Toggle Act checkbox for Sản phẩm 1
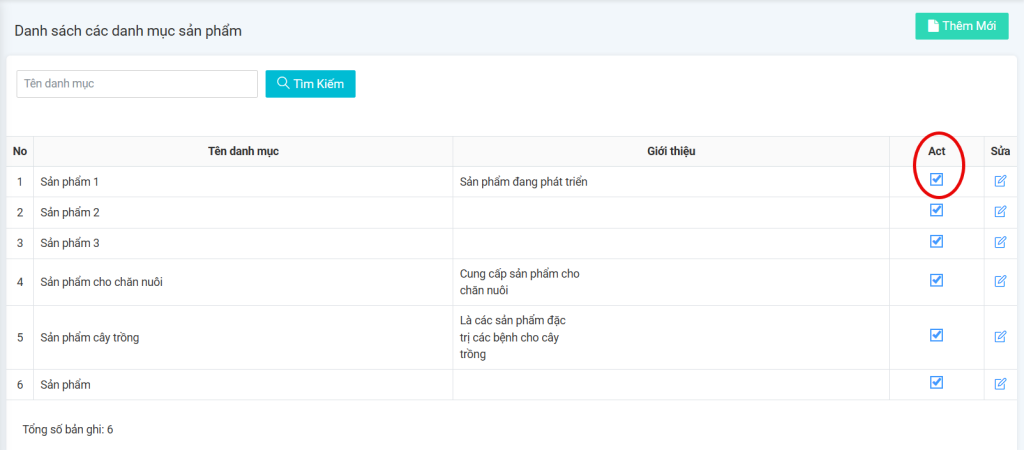 pos(937,180)
